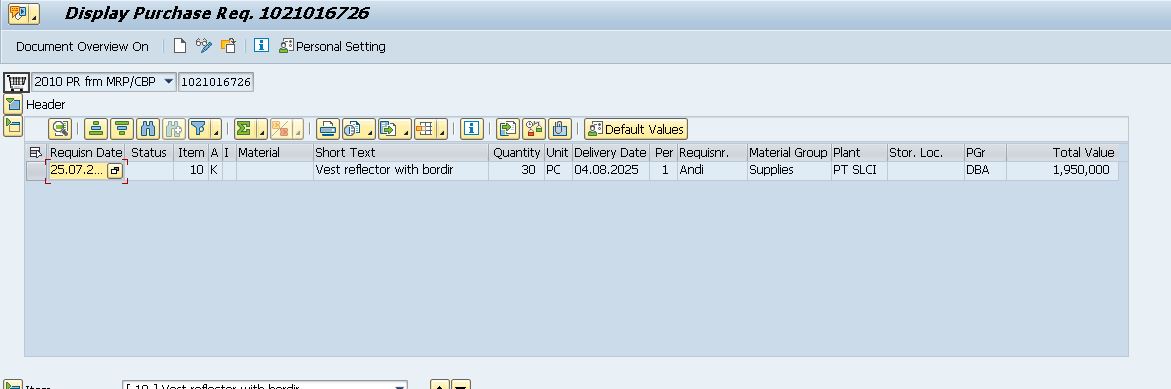Image resolution: width=1171 pixels, height=389 pixels.
Task: Click the Stor. Loc. column header
Action: pyautogui.click(x=925, y=152)
